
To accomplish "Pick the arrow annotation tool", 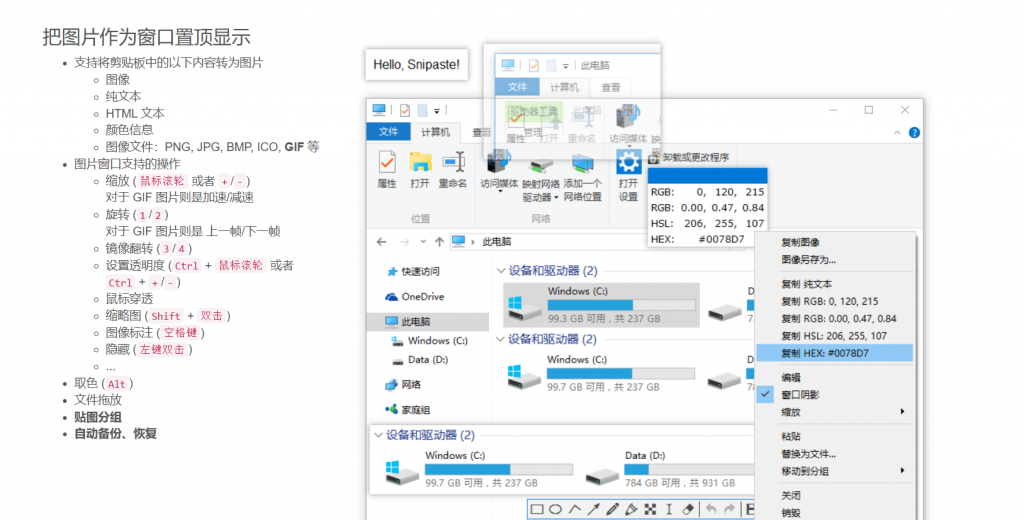I will tap(594, 509).
